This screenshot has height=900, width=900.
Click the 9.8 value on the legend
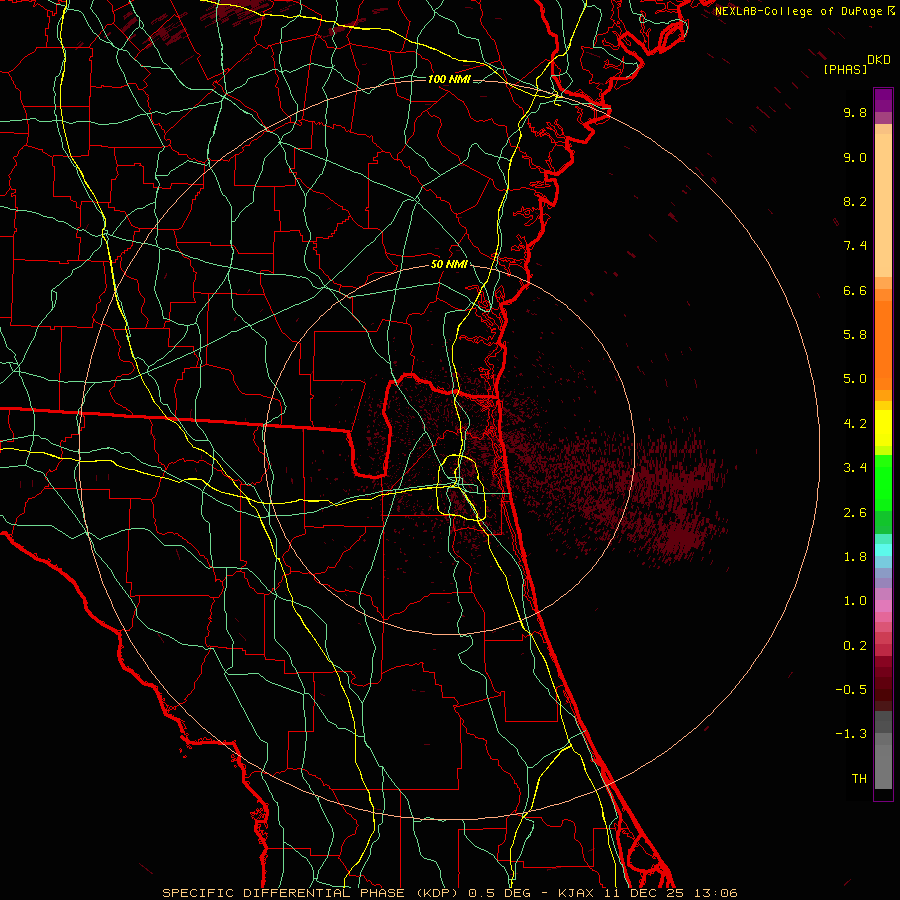pyautogui.click(x=855, y=113)
